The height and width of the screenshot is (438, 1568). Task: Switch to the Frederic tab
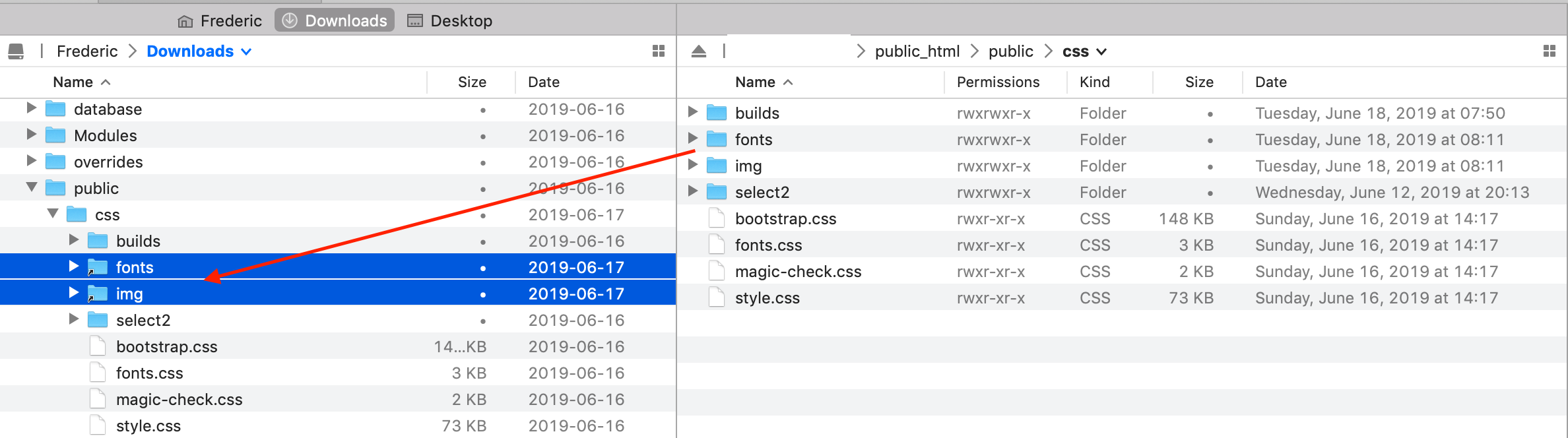[220, 21]
